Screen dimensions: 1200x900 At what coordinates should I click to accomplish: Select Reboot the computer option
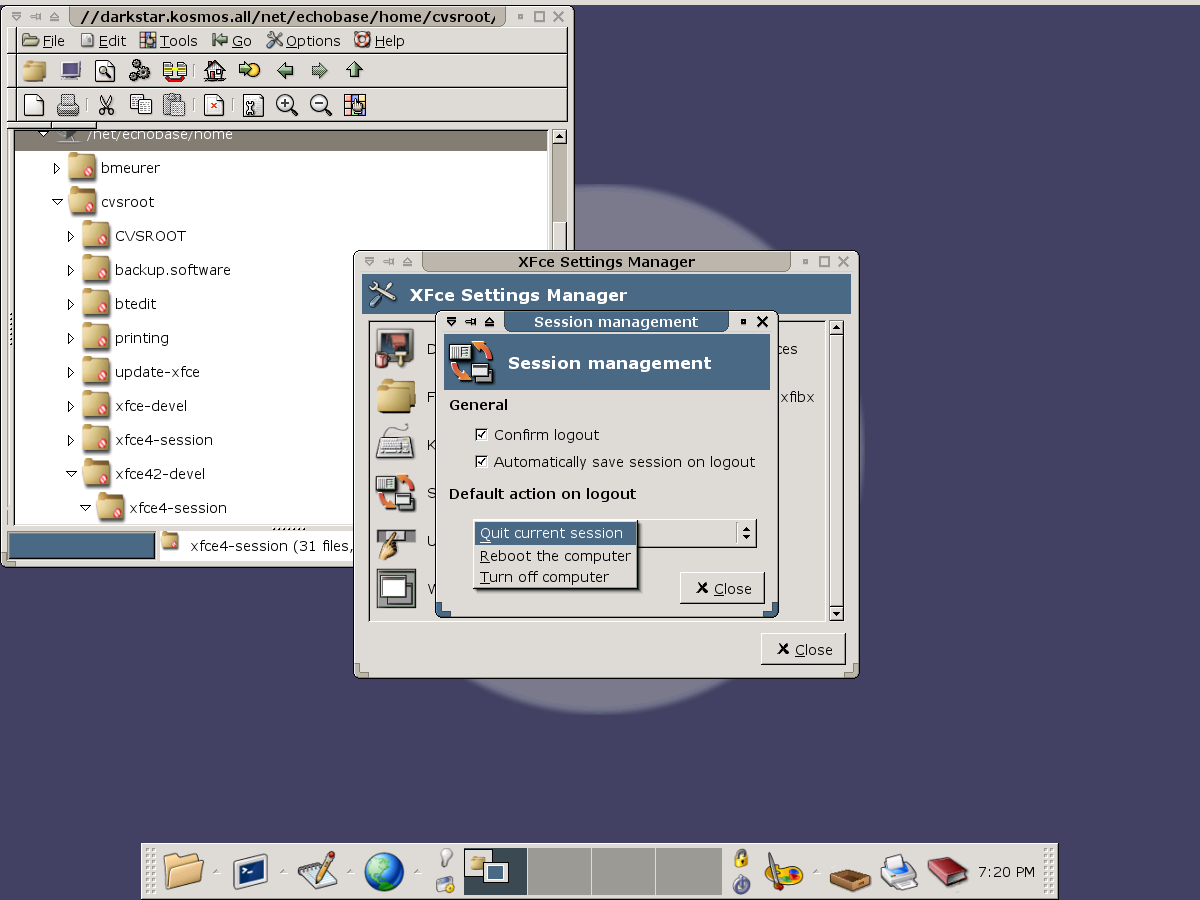pyautogui.click(x=555, y=556)
